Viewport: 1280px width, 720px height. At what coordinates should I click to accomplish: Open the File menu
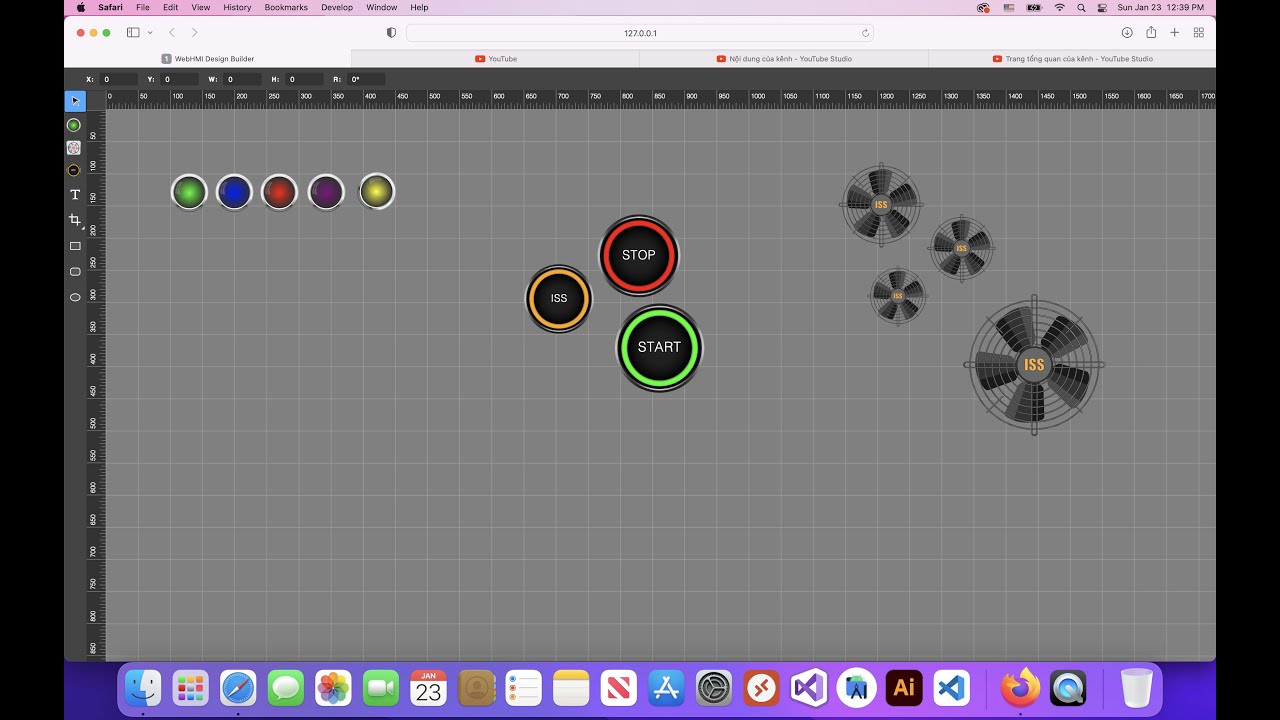143,7
